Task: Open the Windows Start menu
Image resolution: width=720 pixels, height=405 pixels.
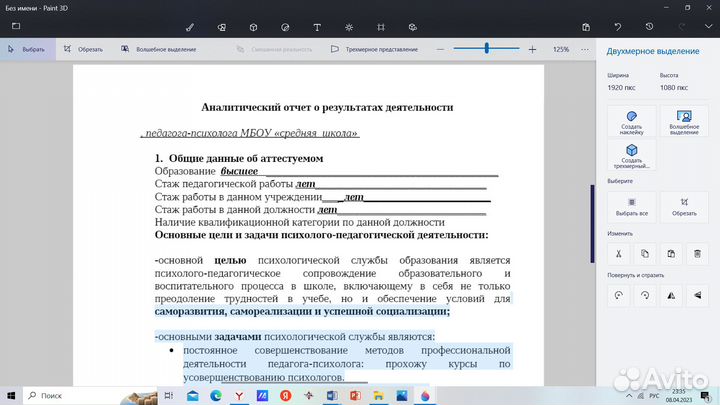Action: point(11,395)
